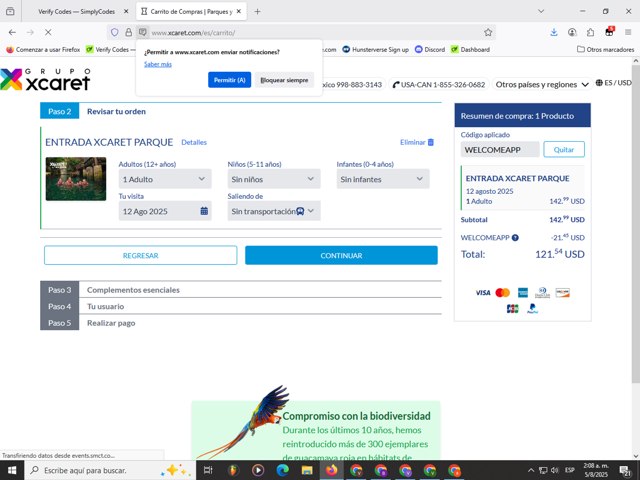Go back using the browser back arrow
This screenshot has width=640, height=480.
pos(12,32)
